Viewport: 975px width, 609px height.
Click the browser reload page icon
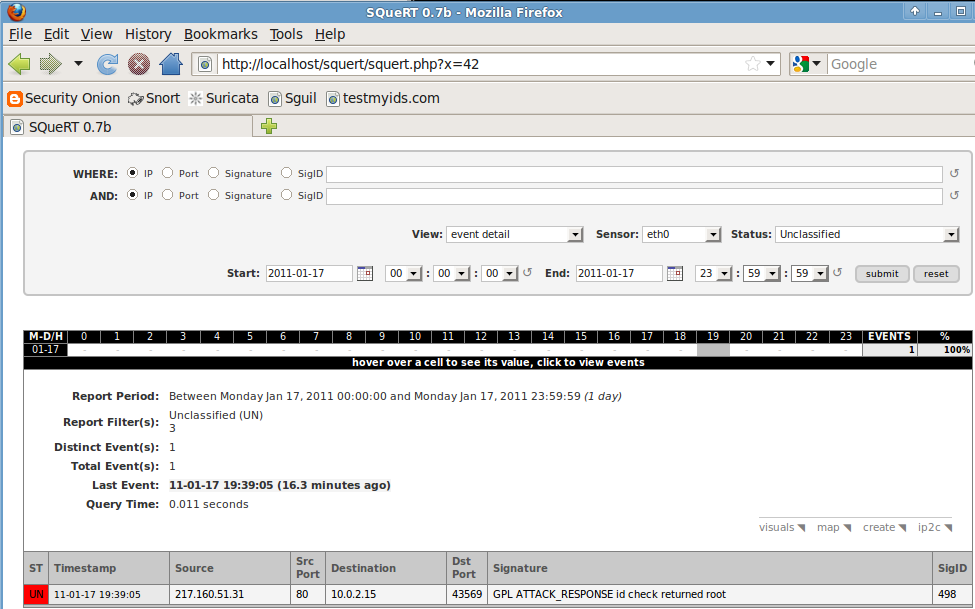click(106, 63)
